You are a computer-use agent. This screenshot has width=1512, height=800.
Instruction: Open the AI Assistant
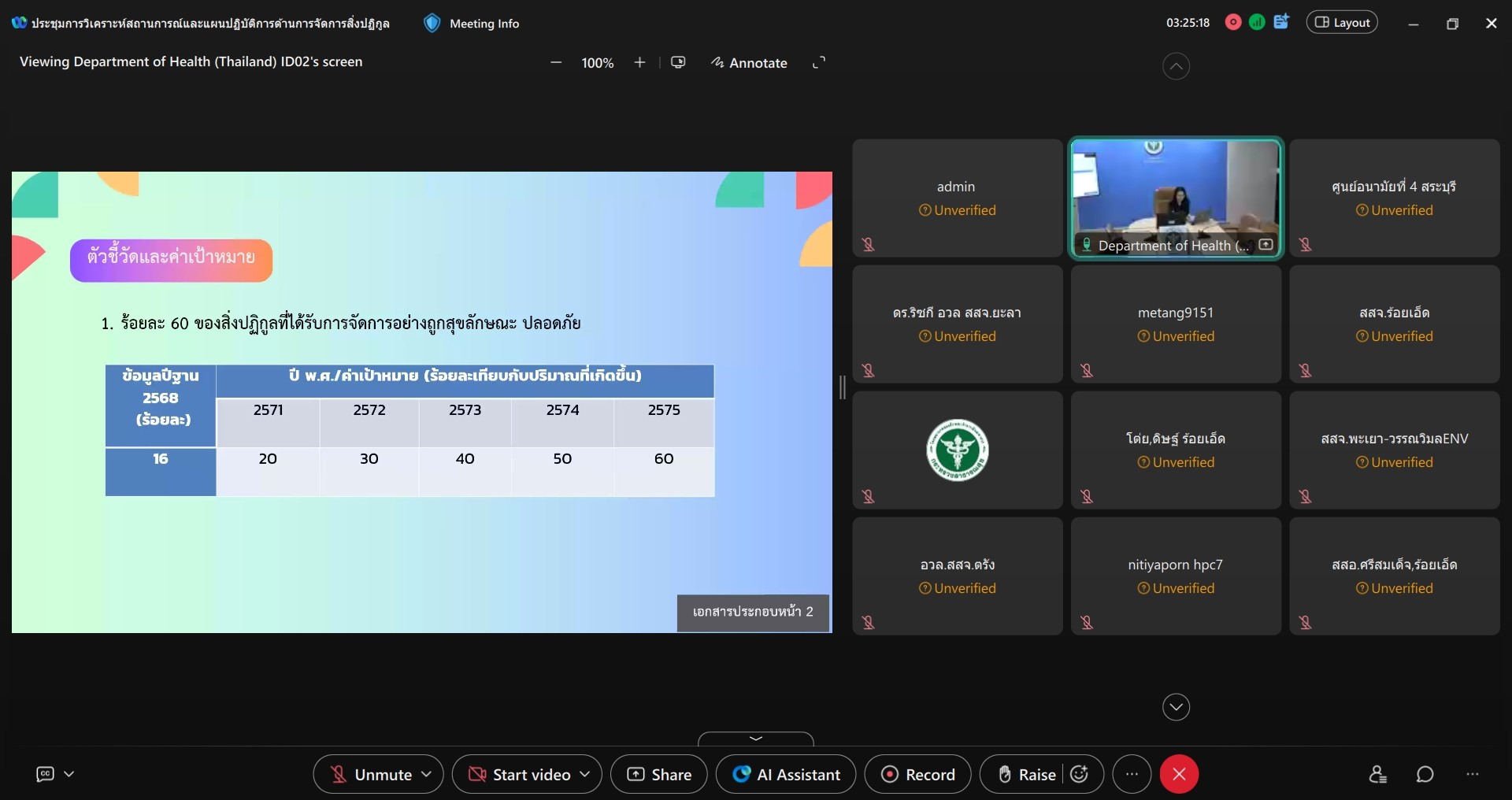pos(785,775)
